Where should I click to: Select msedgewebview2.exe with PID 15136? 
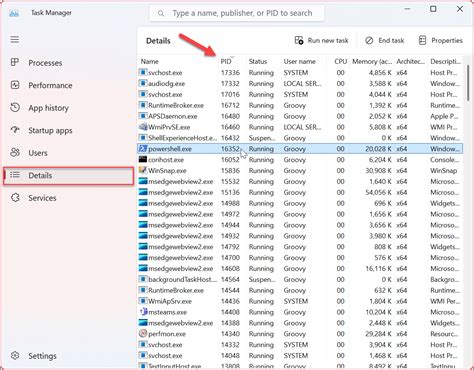(x=300, y=192)
